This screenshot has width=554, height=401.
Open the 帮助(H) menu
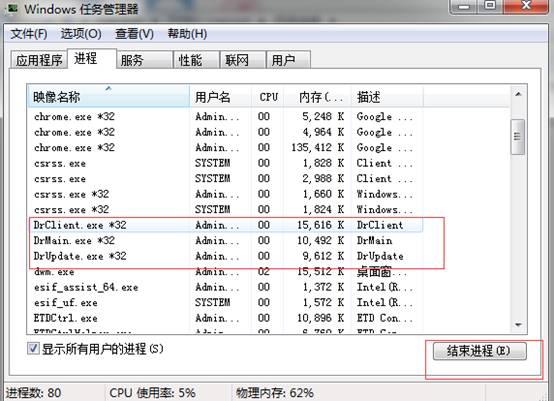tap(187, 34)
